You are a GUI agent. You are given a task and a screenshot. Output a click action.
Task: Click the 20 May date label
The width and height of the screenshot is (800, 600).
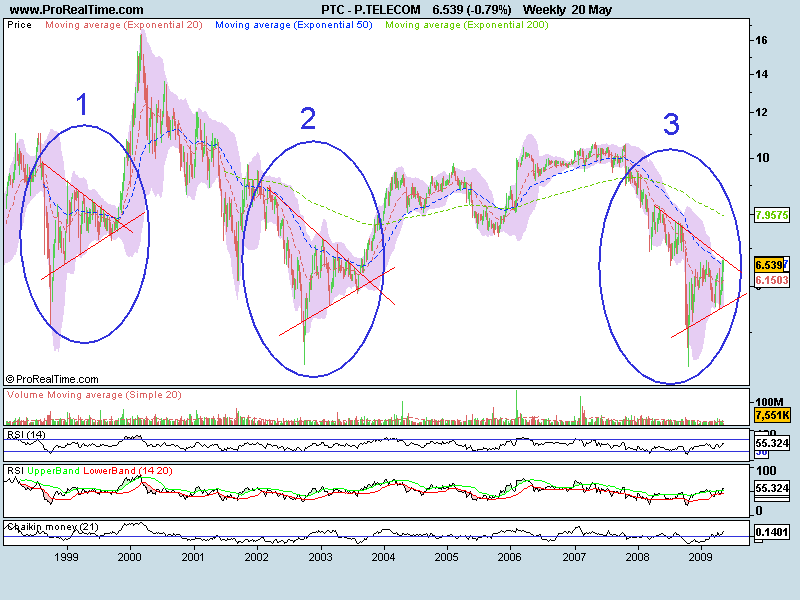tap(592, 10)
